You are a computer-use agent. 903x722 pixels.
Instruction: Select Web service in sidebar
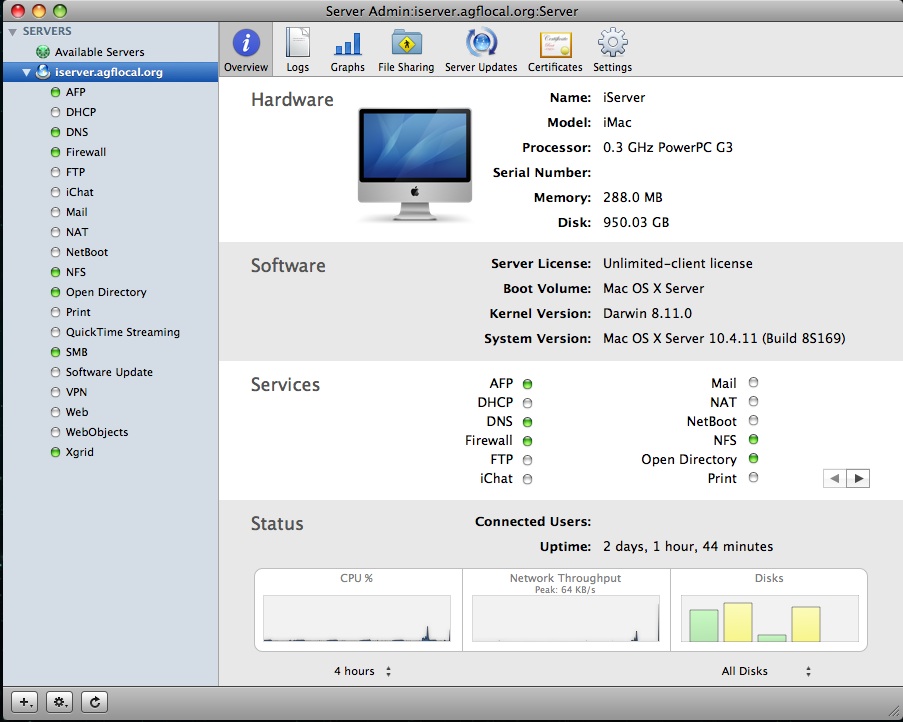(x=111, y=412)
